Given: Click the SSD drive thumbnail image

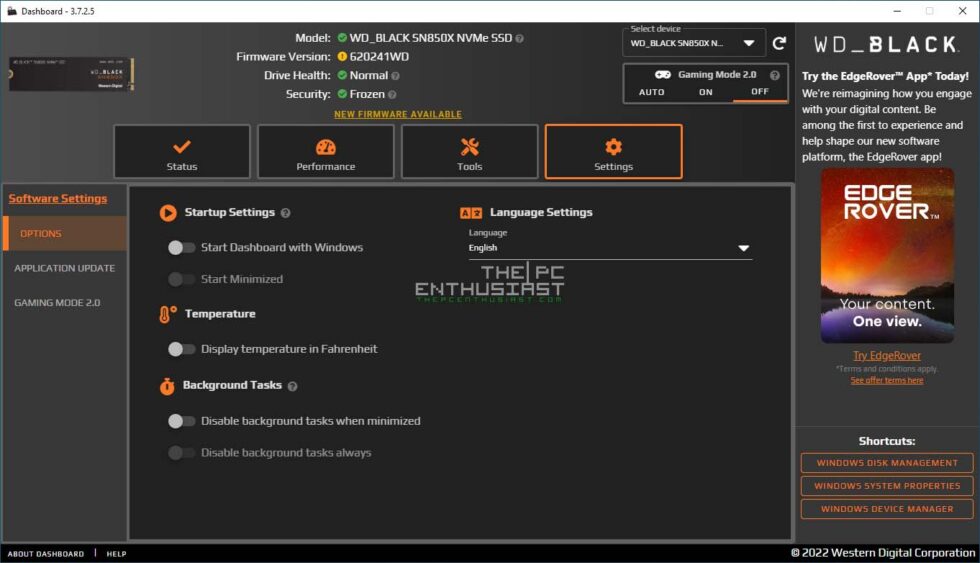Looking at the screenshot, I should coord(71,74).
